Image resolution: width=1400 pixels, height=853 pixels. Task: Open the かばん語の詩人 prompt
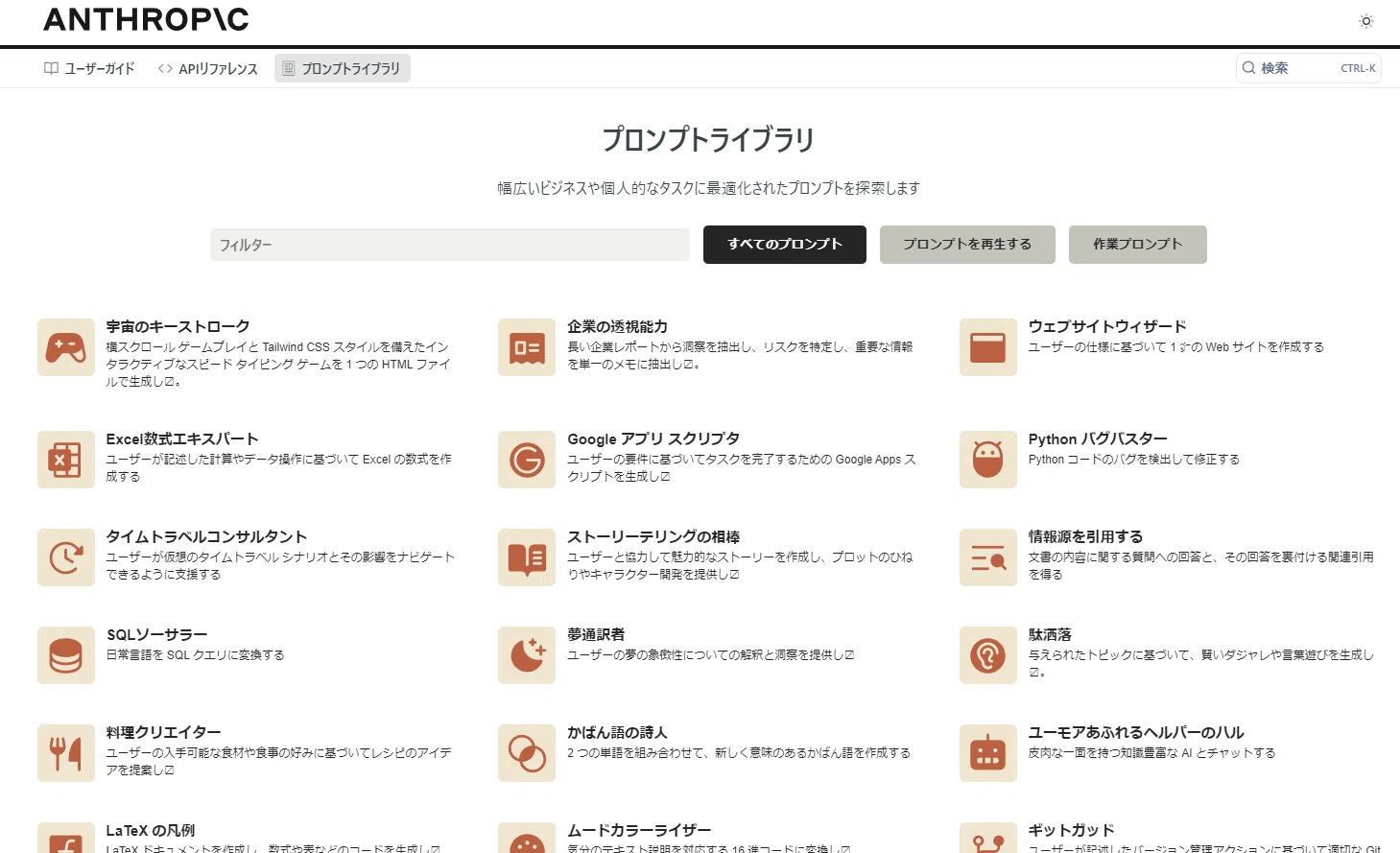click(x=617, y=733)
